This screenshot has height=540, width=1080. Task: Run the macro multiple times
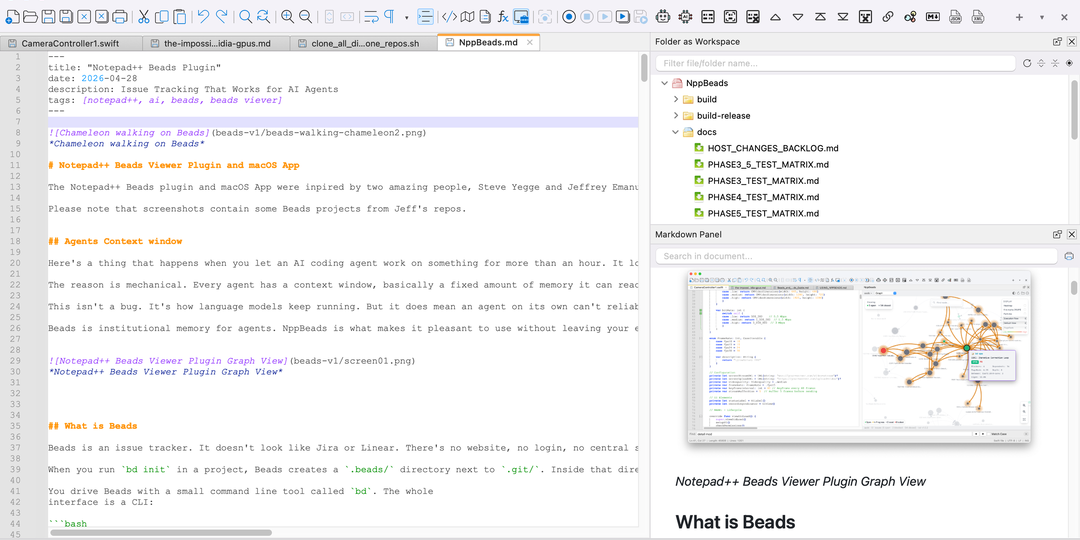point(622,17)
